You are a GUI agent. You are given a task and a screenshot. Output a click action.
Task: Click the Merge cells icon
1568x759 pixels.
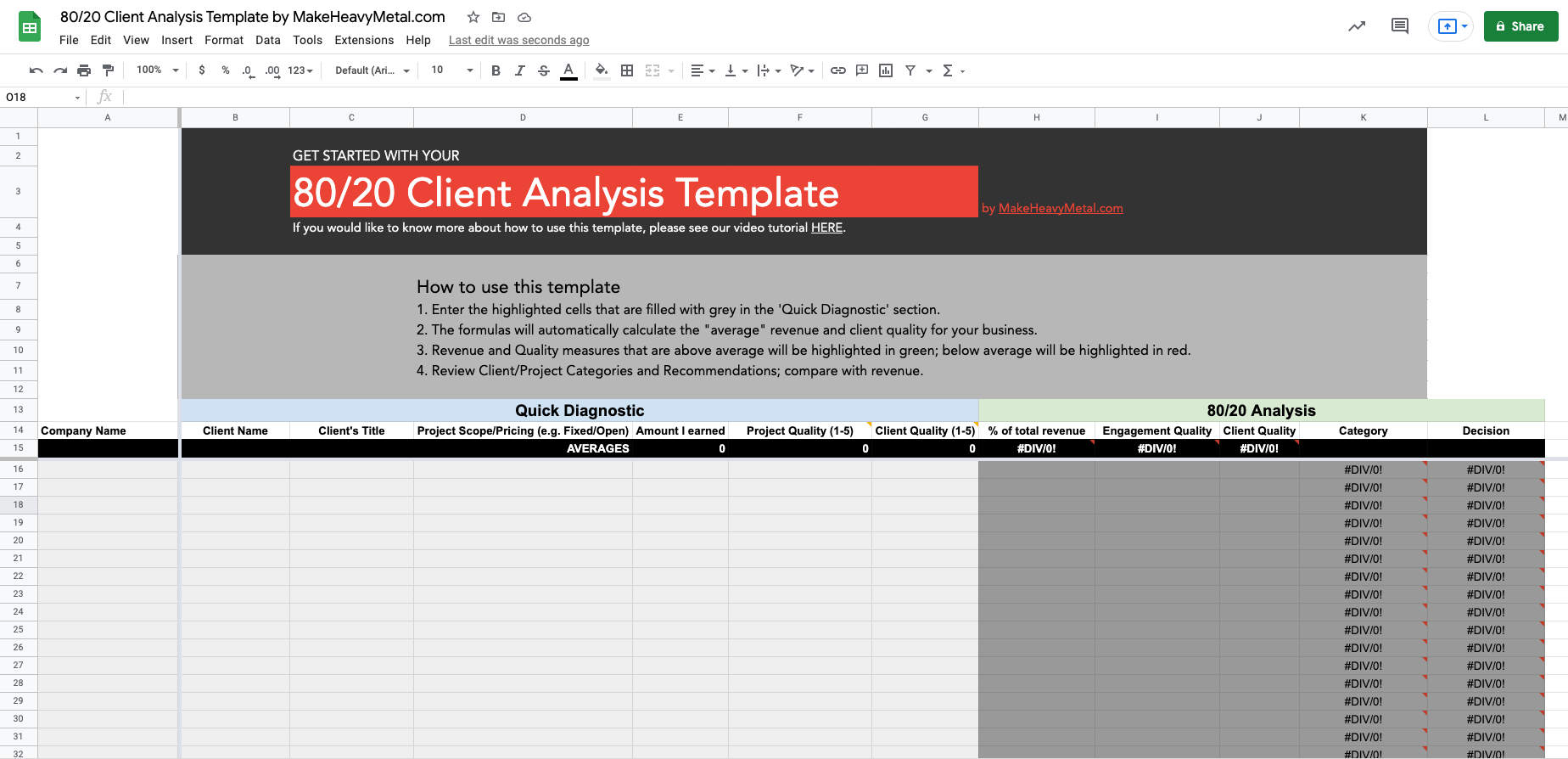pos(652,70)
